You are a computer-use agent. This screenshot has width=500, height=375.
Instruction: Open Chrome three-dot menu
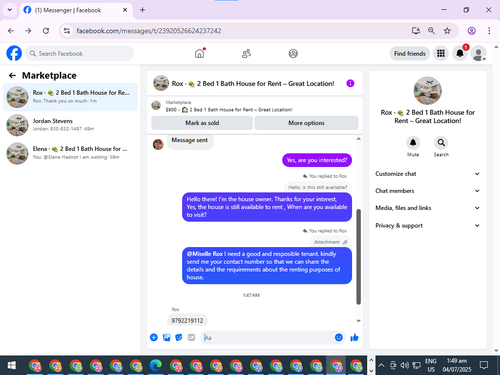pyautogui.click(x=489, y=31)
